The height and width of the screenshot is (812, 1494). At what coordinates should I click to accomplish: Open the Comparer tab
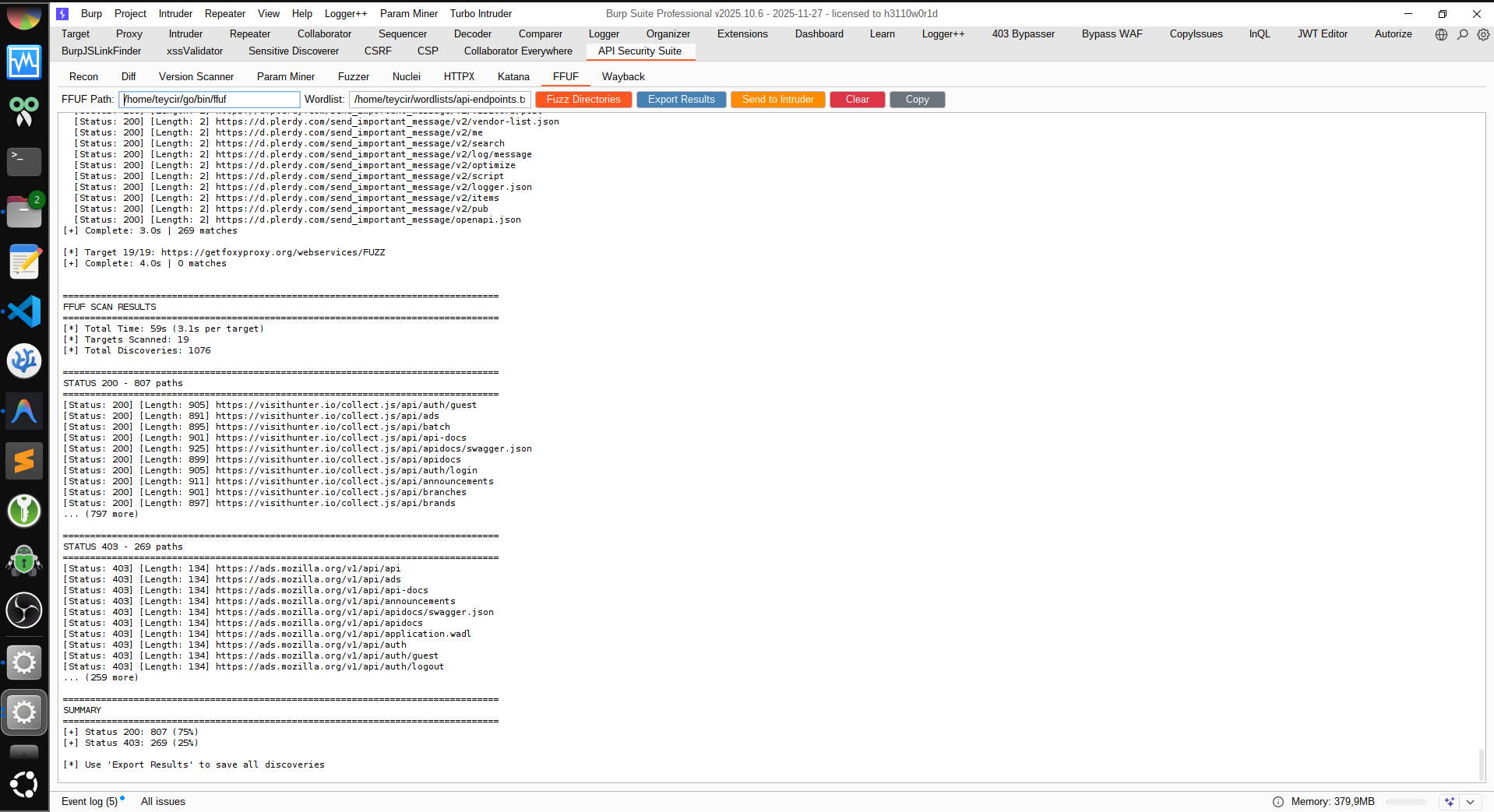(x=541, y=33)
